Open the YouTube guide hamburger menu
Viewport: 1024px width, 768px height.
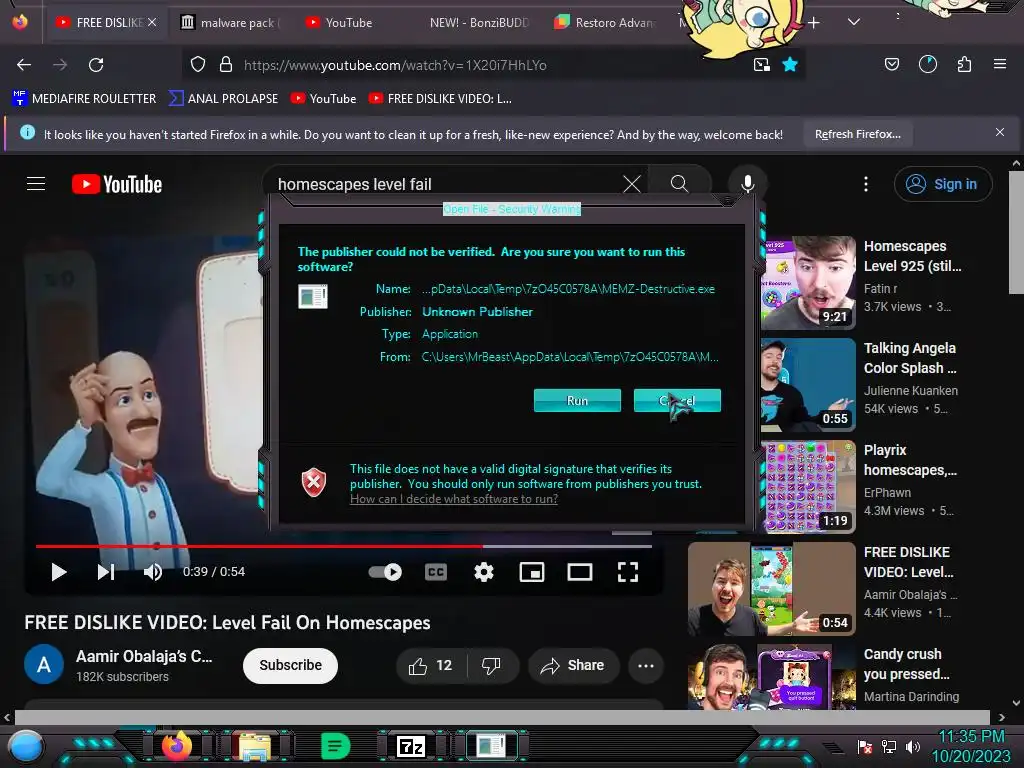coord(36,184)
